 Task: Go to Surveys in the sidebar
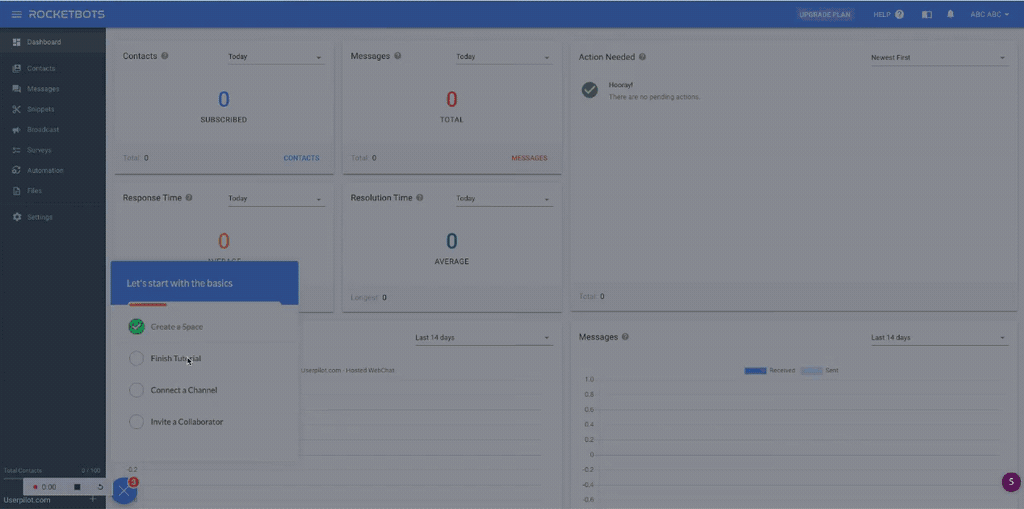pyautogui.click(x=39, y=150)
